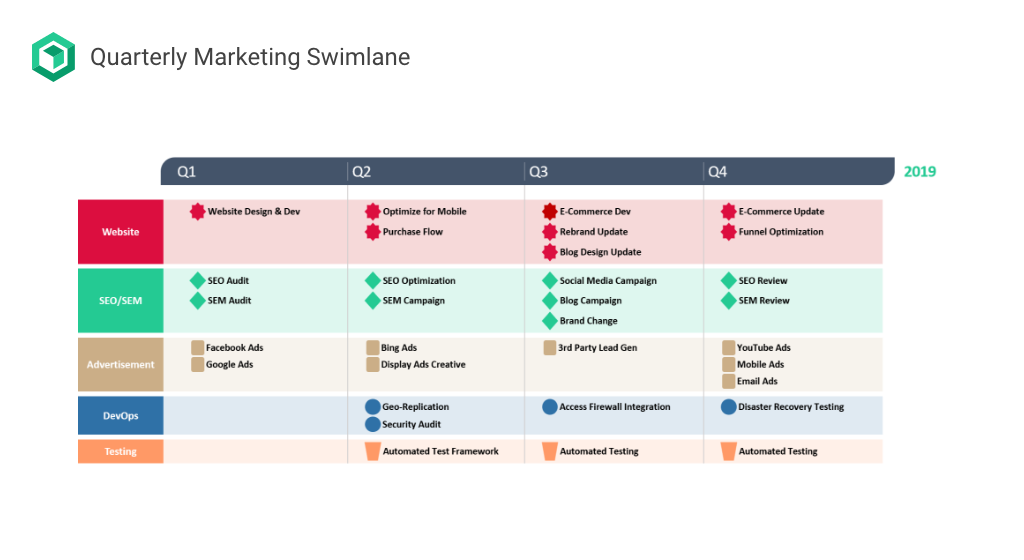This screenshot has height=560, width=1024.
Task: Select the Q1 timeline header
Action: pos(187,172)
